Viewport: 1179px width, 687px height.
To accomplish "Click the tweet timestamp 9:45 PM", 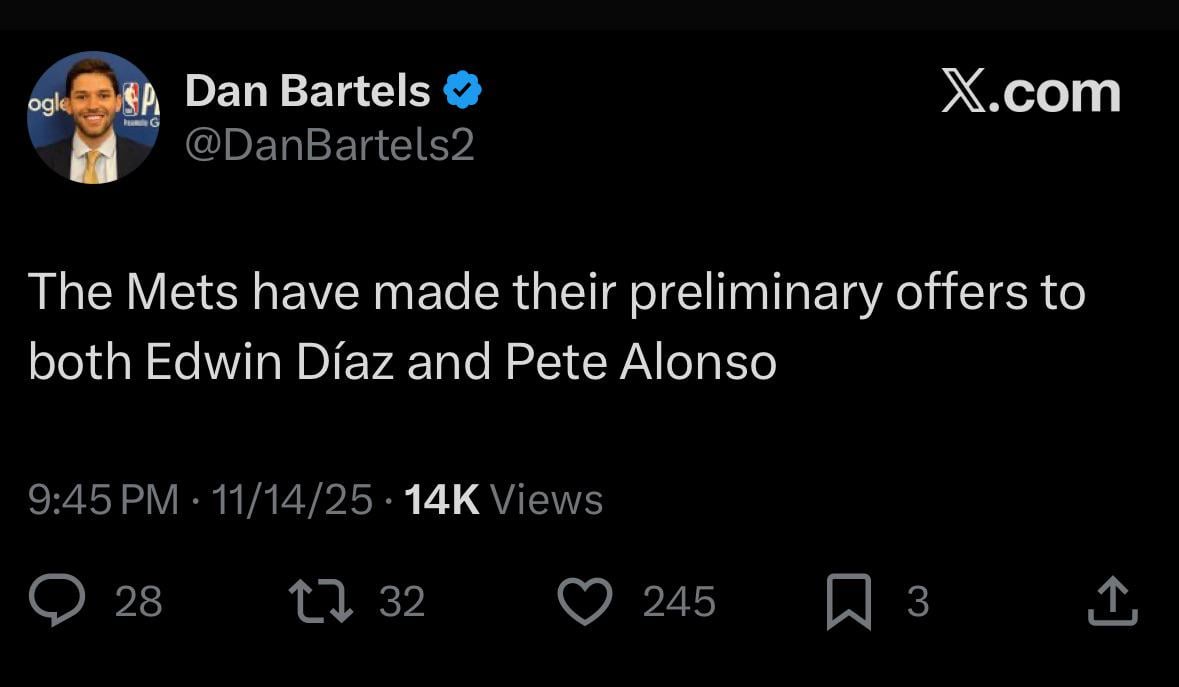I will coord(100,498).
